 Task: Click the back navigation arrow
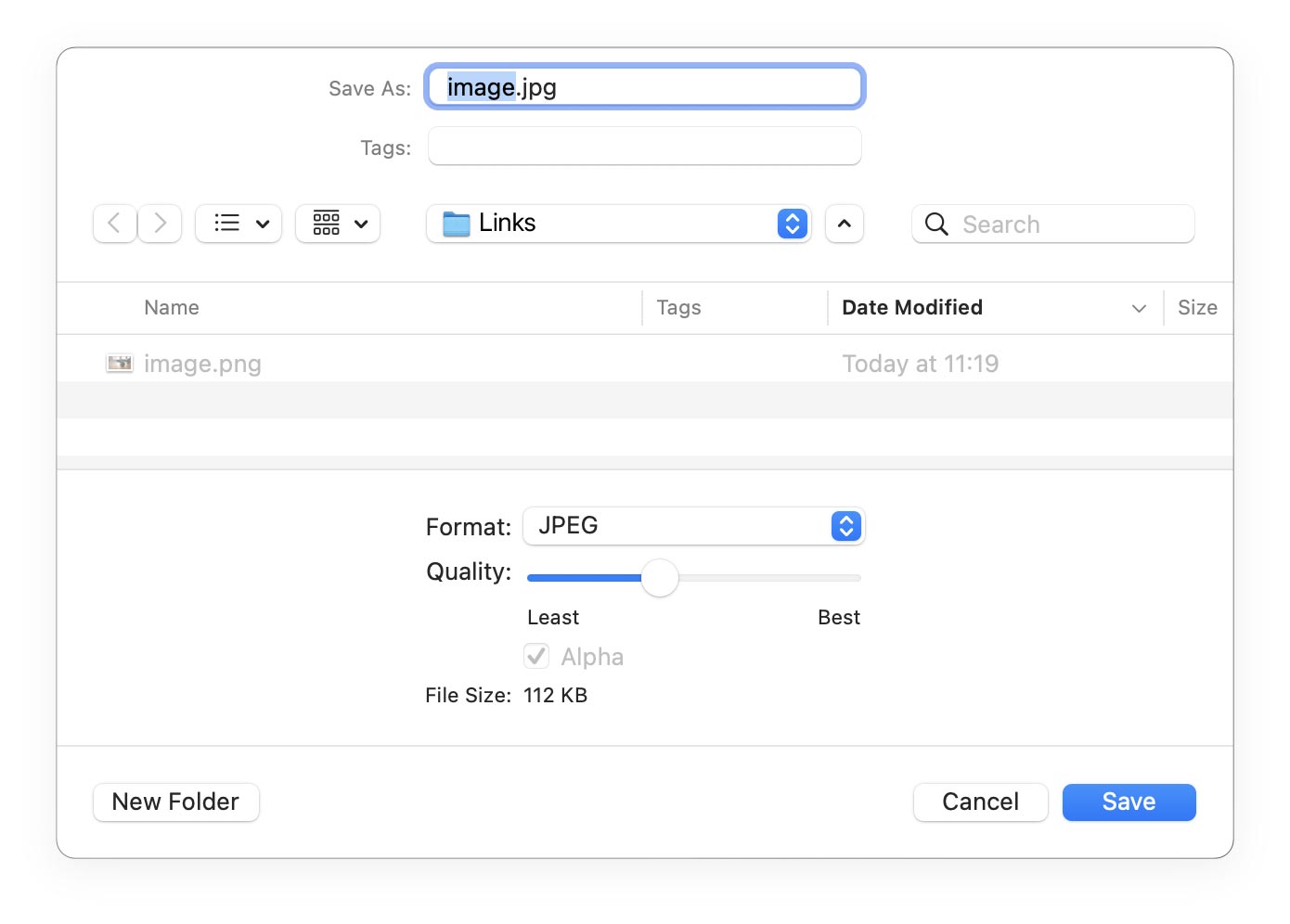pyautogui.click(x=115, y=224)
